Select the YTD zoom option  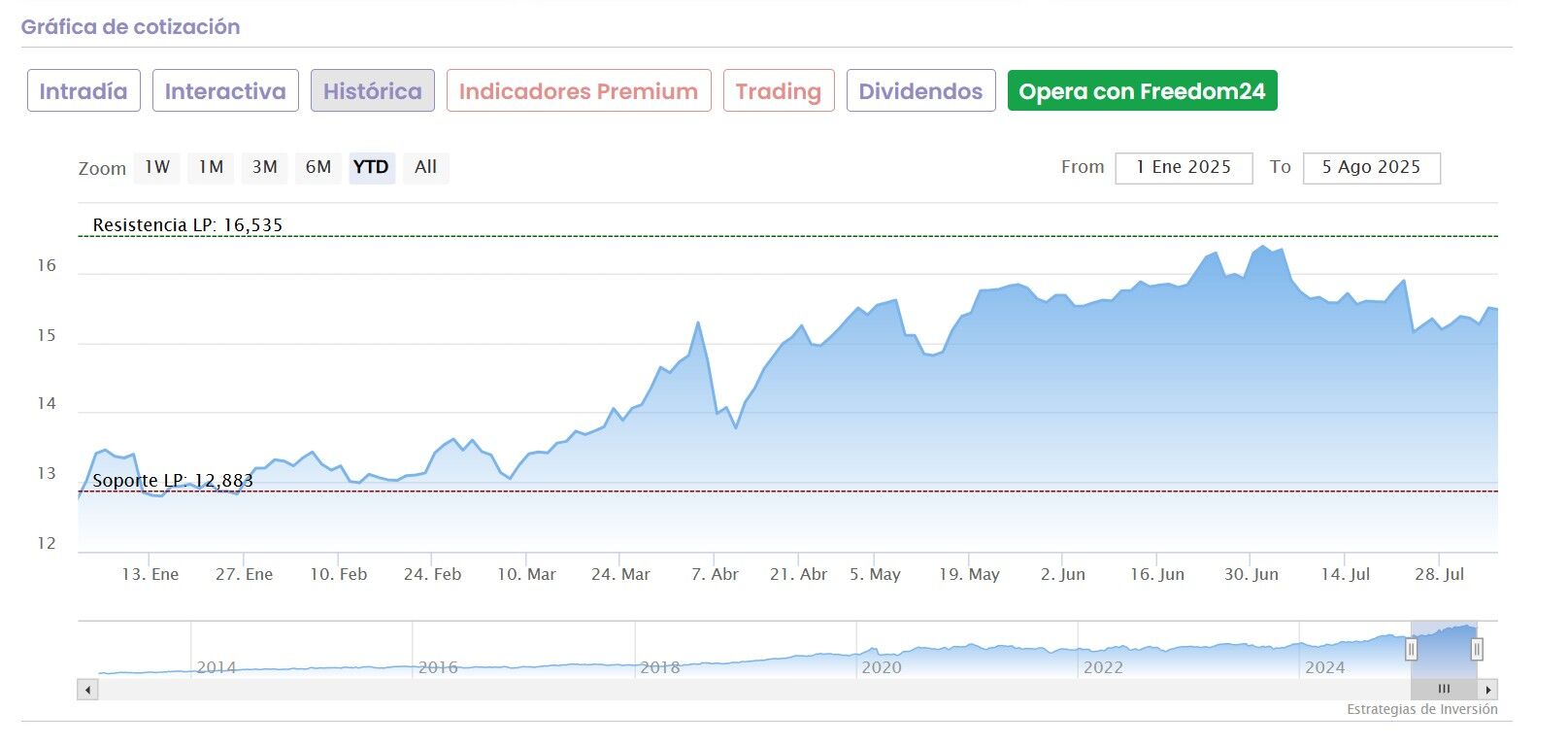[371, 167]
